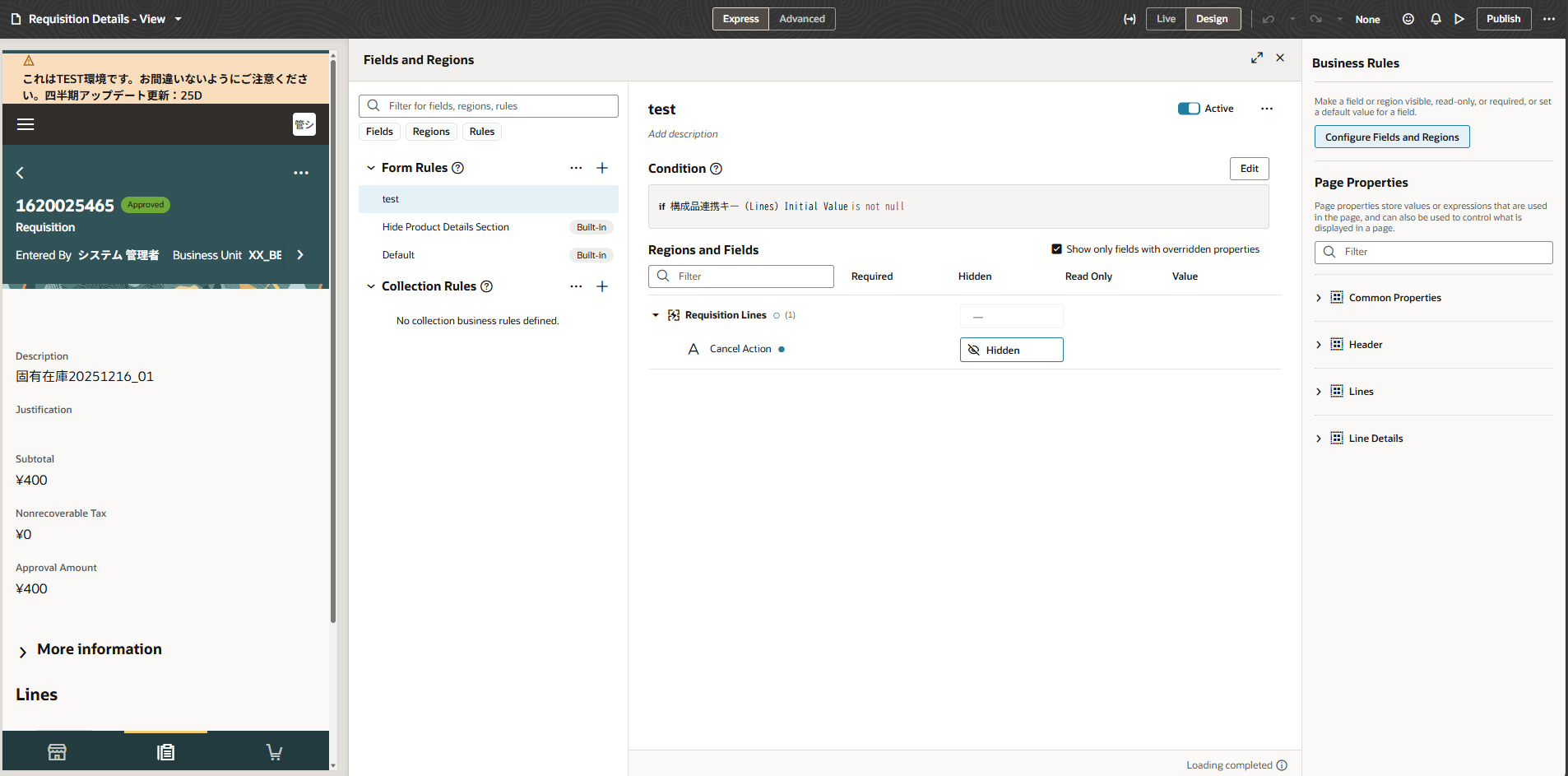Uncheck Show only fields with overridden properties
The width and height of the screenshot is (1568, 776).
(x=1055, y=249)
